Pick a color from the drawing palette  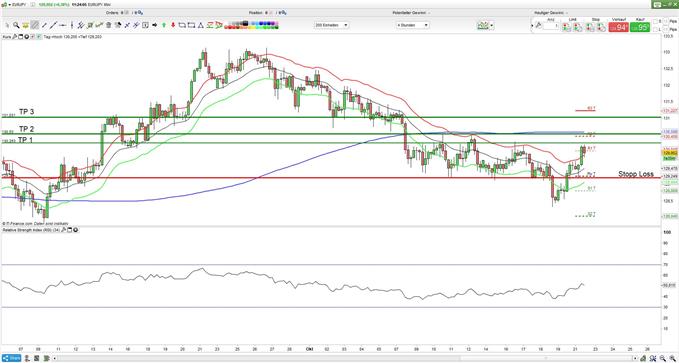(251, 25)
